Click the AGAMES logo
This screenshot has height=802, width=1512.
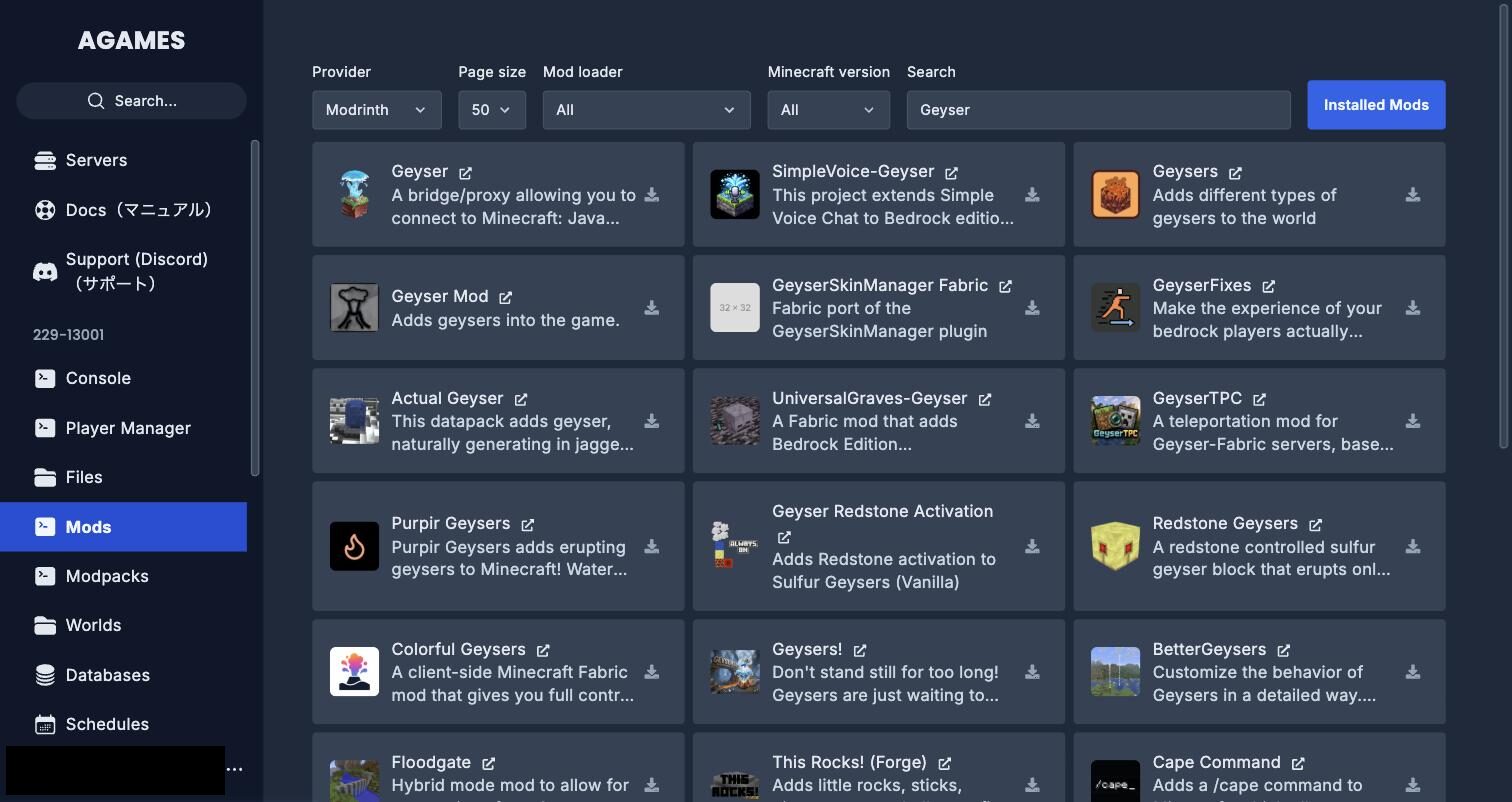click(x=131, y=40)
